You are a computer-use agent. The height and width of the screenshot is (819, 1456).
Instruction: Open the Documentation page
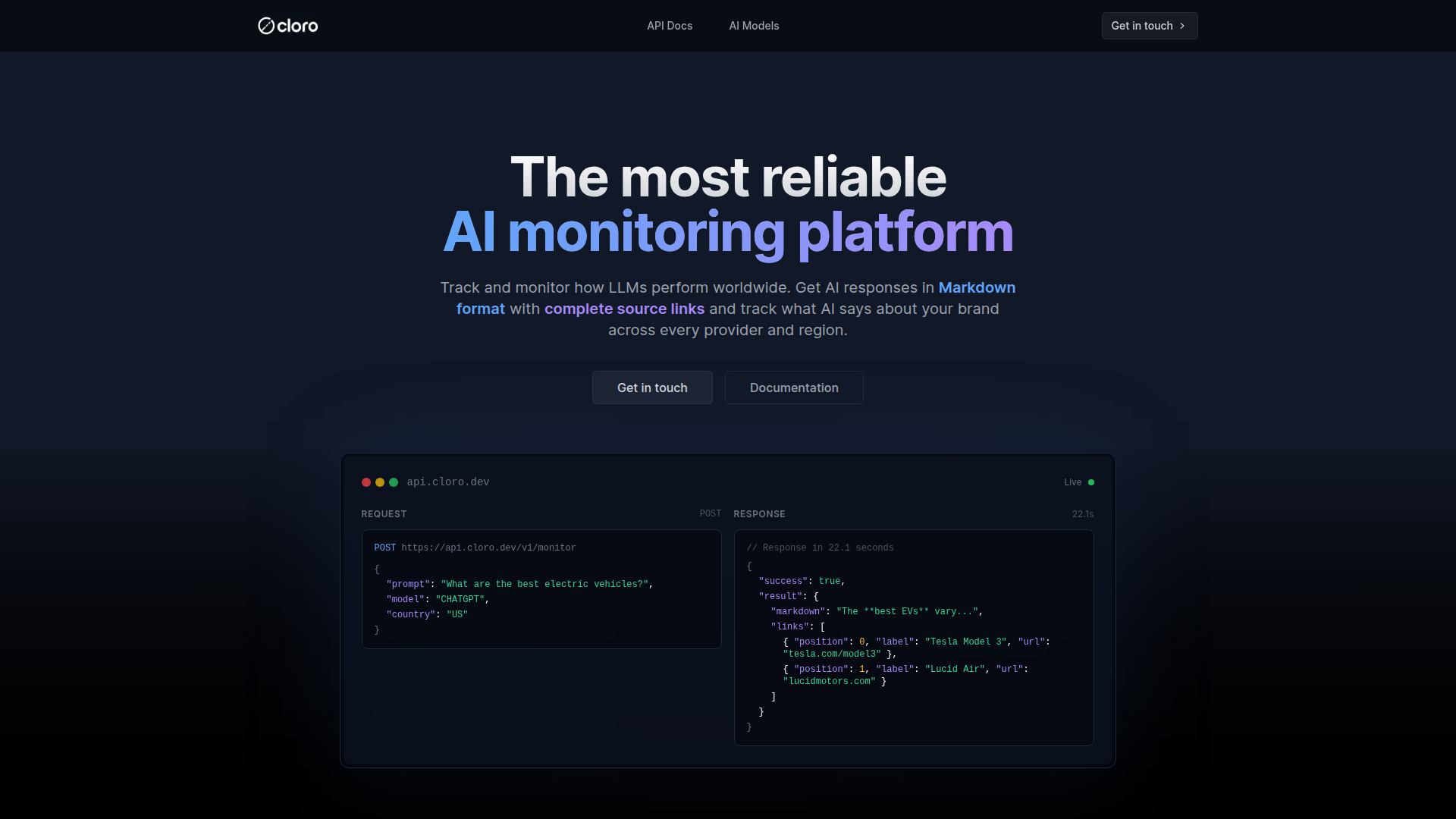click(793, 388)
